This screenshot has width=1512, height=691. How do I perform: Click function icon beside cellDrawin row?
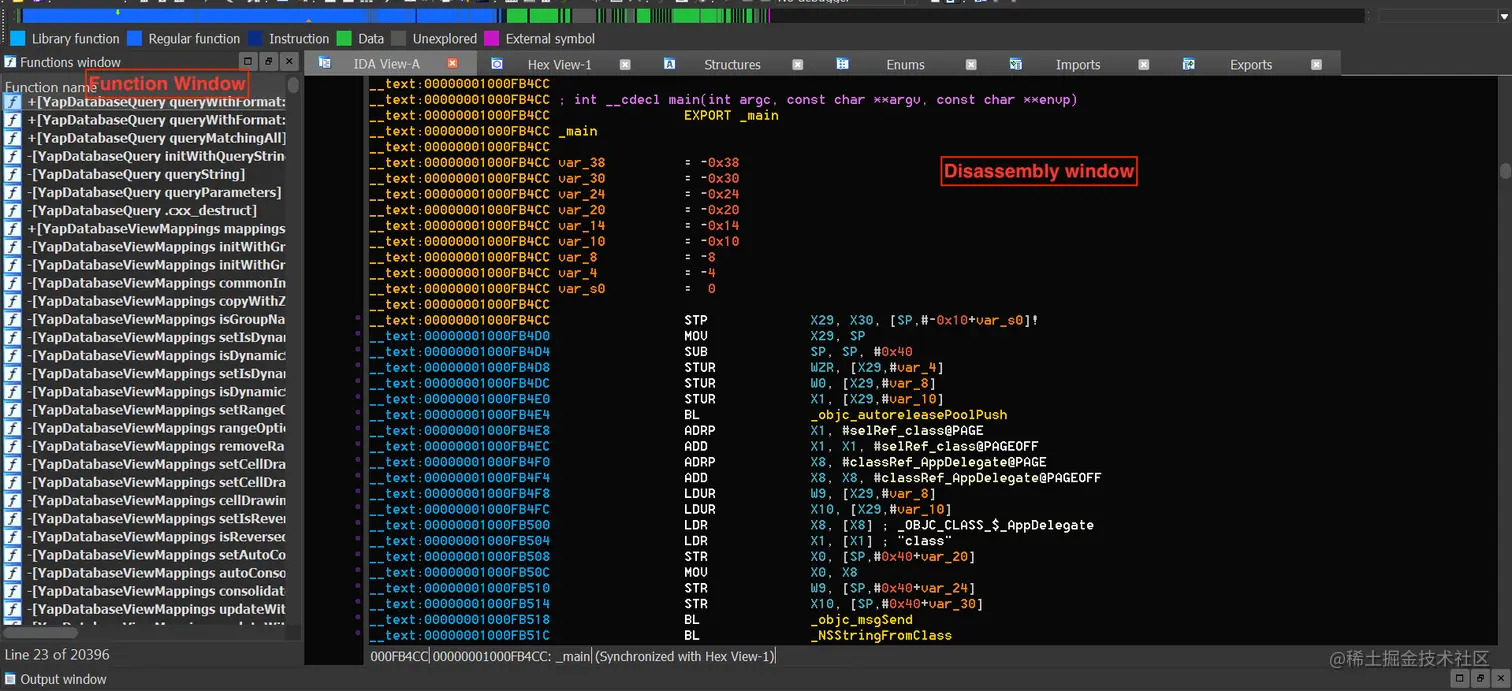(x=12, y=500)
